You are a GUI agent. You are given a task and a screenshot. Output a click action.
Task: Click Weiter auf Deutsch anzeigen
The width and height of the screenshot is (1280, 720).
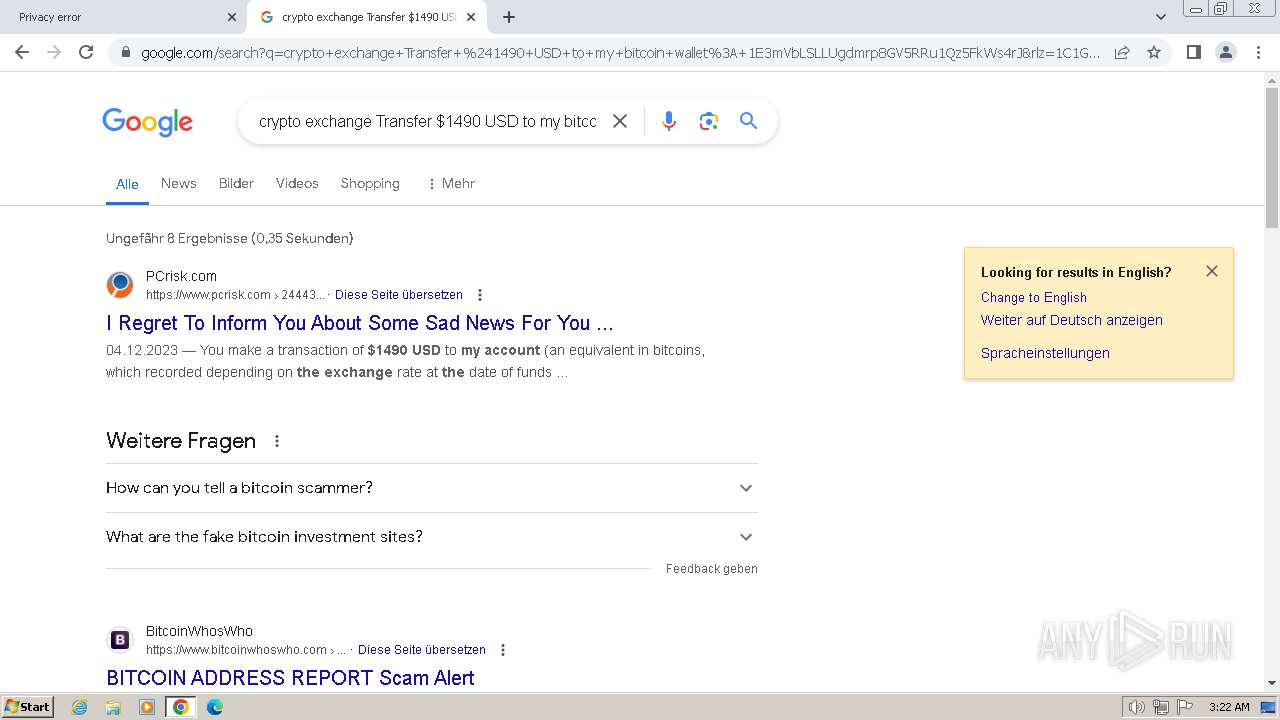pos(1071,320)
